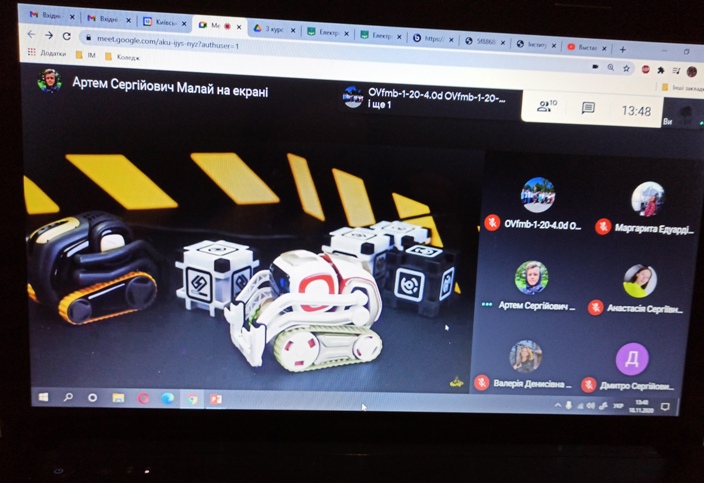The height and width of the screenshot is (483, 704).
Task: Switch to Chrome on the taskbar
Action: pyautogui.click(x=193, y=400)
